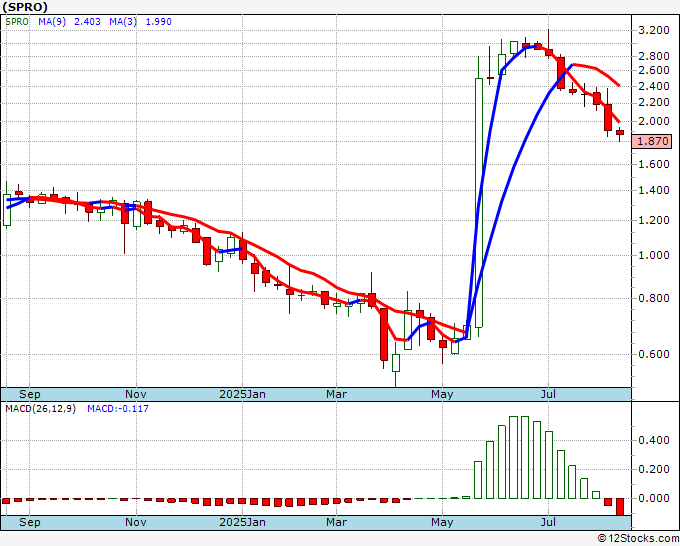This screenshot has height=546, width=680.
Task: Click Nov on the price chart time axis
Action: (x=136, y=394)
